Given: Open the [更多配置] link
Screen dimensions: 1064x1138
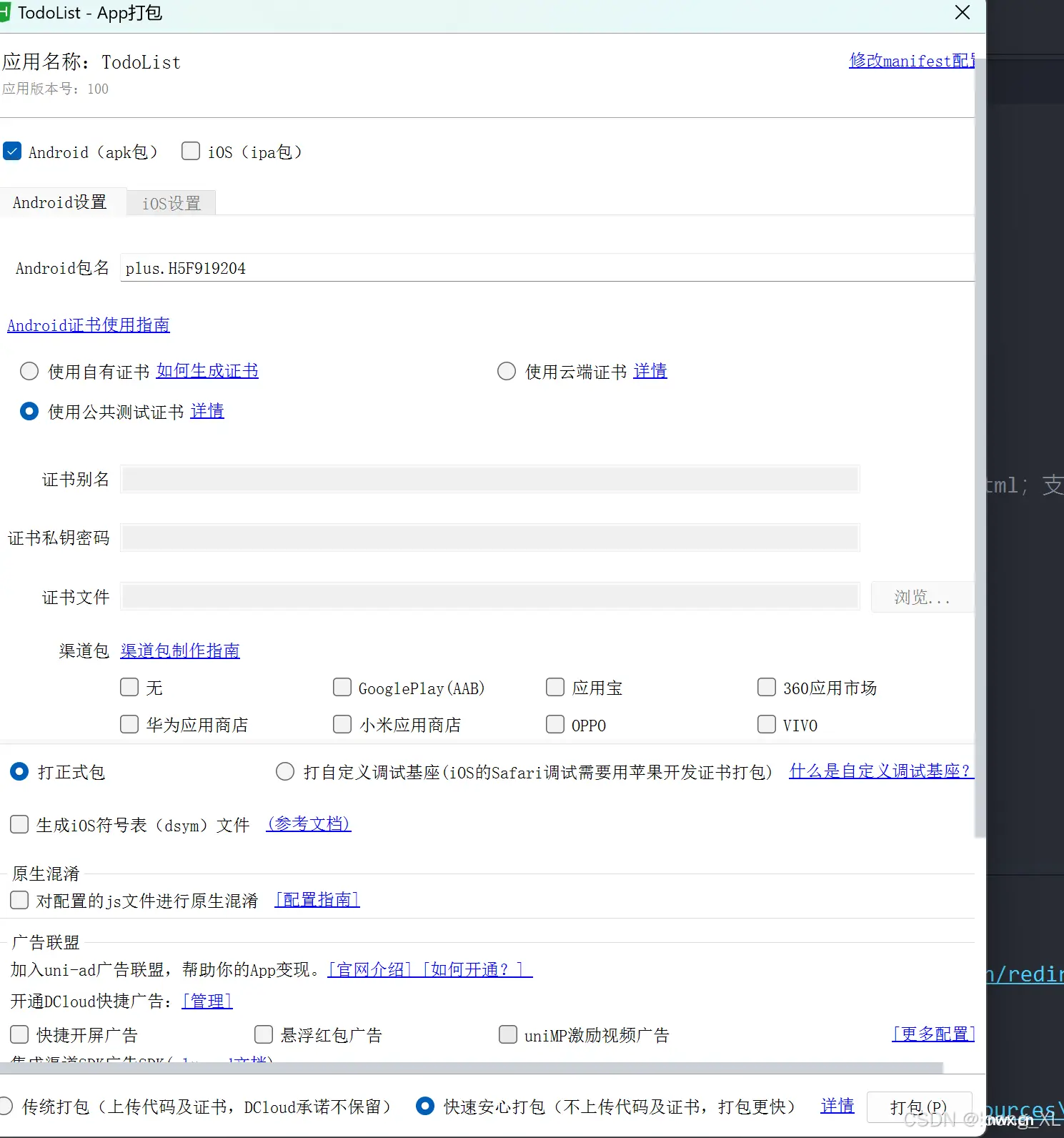Looking at the screenshot, I should pyautogui.click(x=933, y=1034).
